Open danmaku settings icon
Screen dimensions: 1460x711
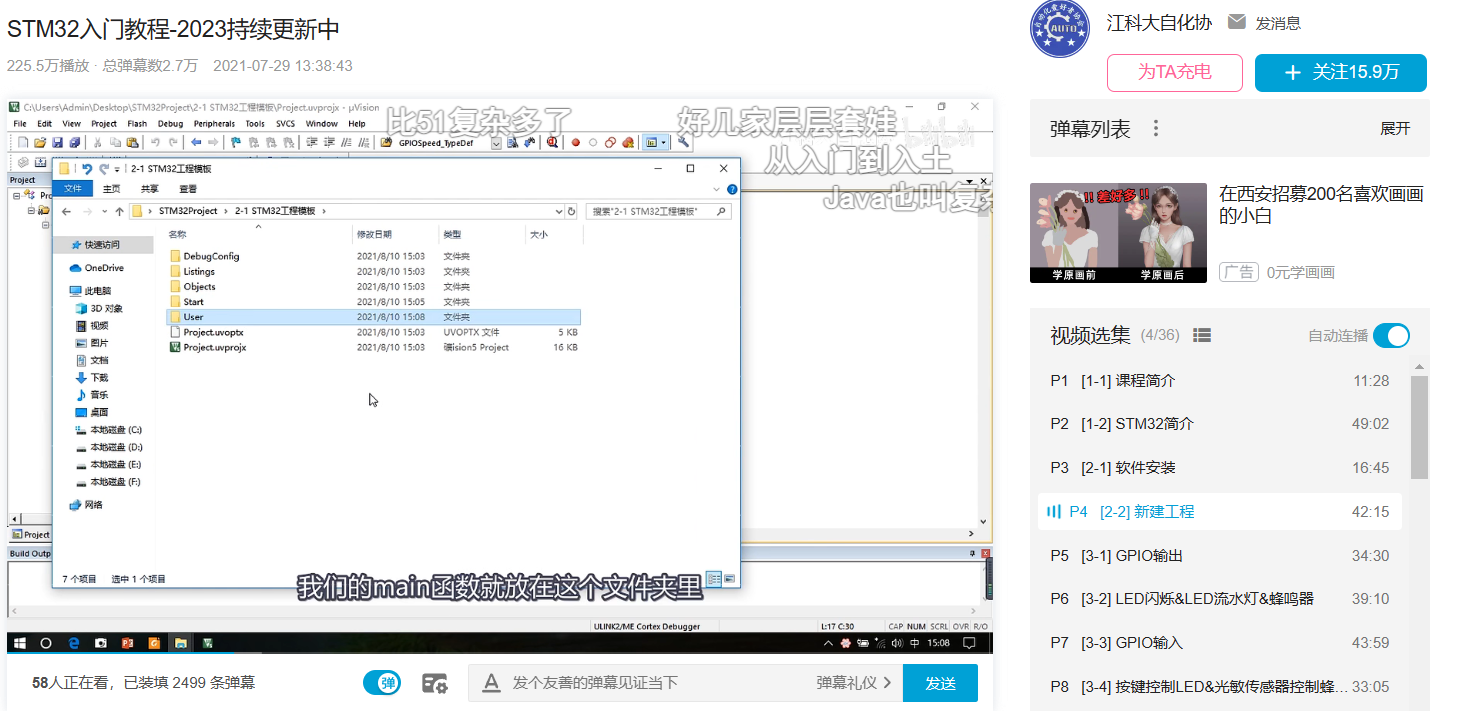point(434,683)
